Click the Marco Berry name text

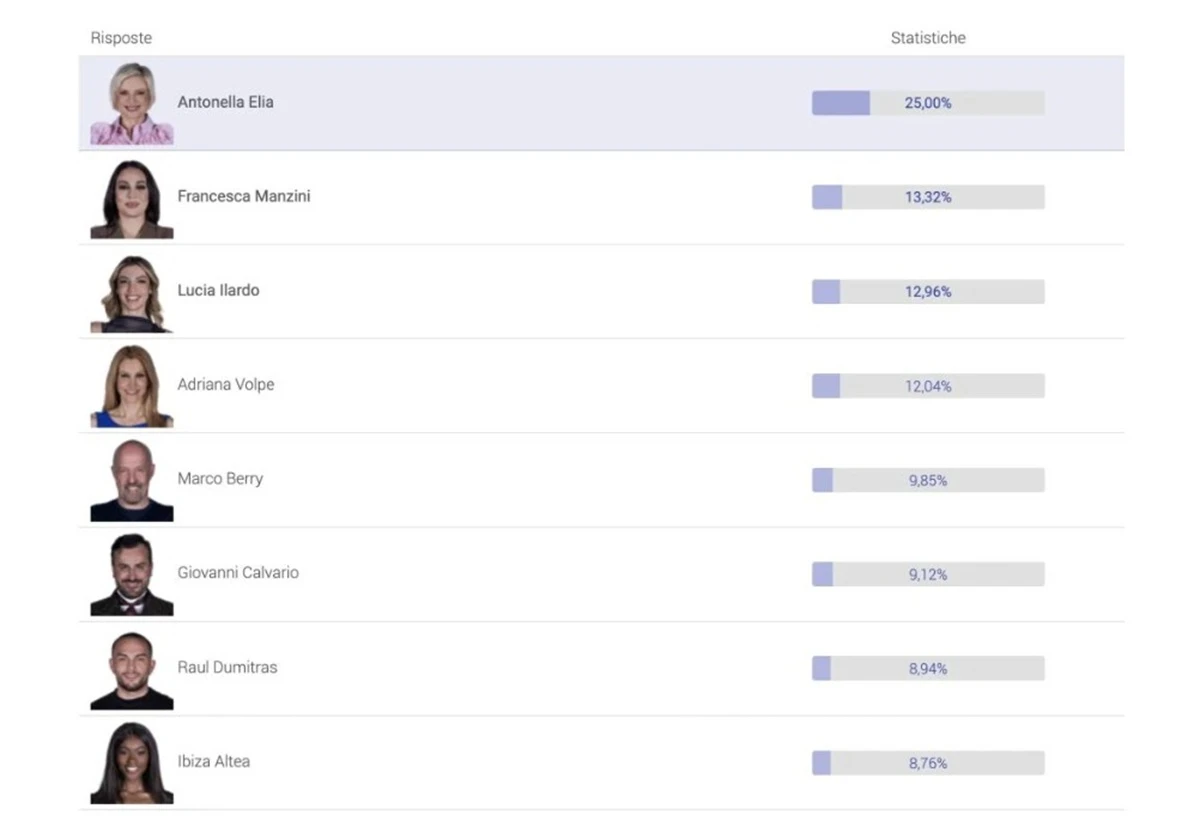point(220,478)
